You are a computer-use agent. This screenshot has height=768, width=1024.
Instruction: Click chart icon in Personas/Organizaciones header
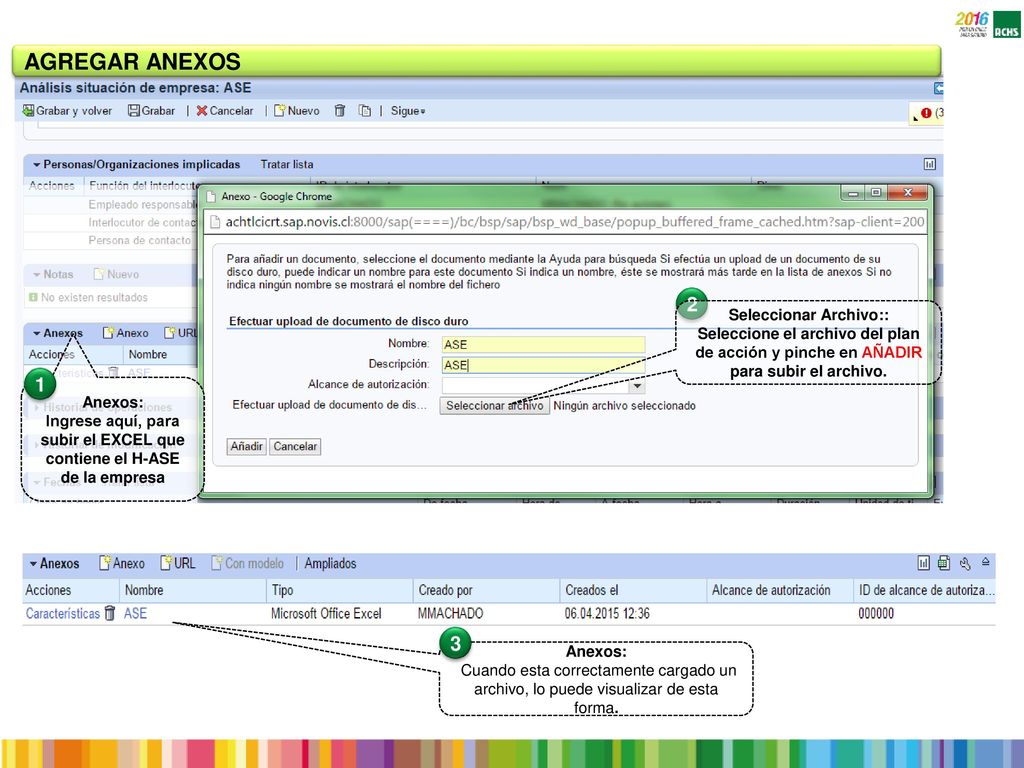click(930, 165)
